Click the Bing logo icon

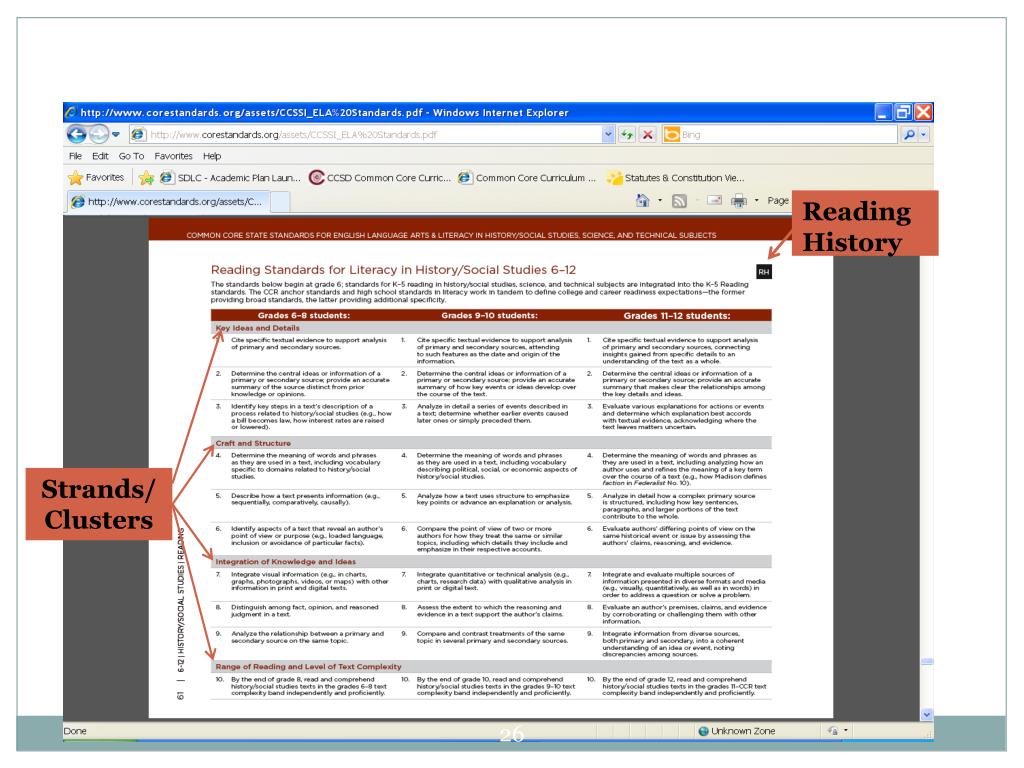click(671, 135)
